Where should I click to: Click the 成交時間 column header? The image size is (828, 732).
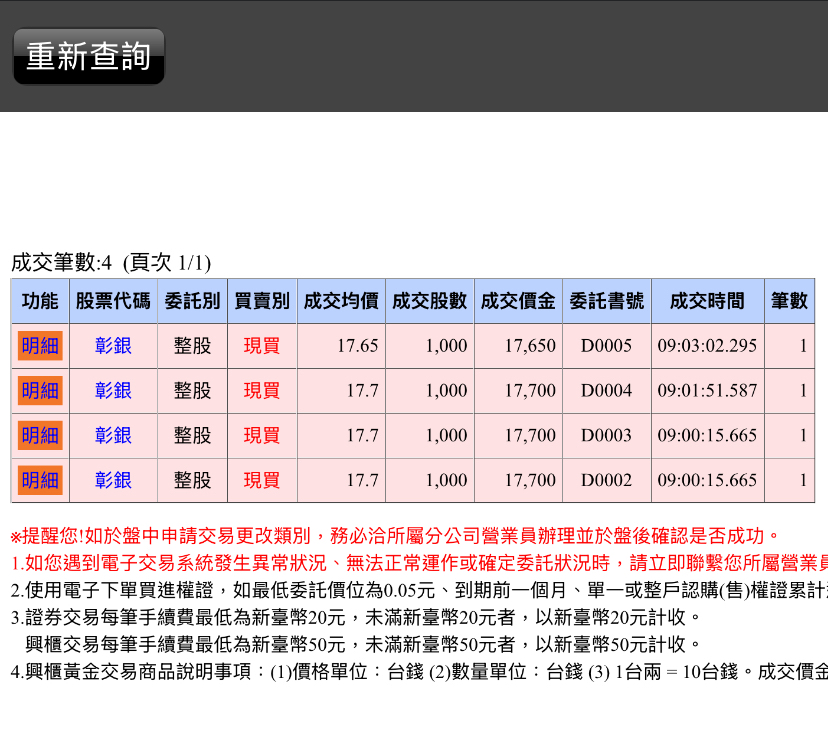707,301
